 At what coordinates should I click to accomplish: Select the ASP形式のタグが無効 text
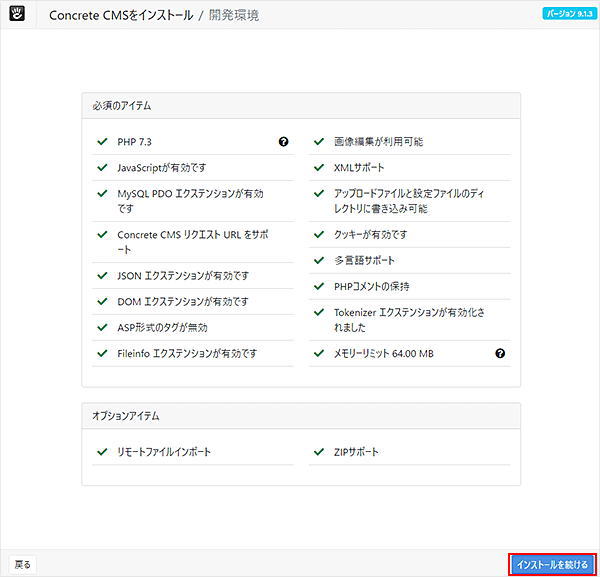[x=162, y=328]
